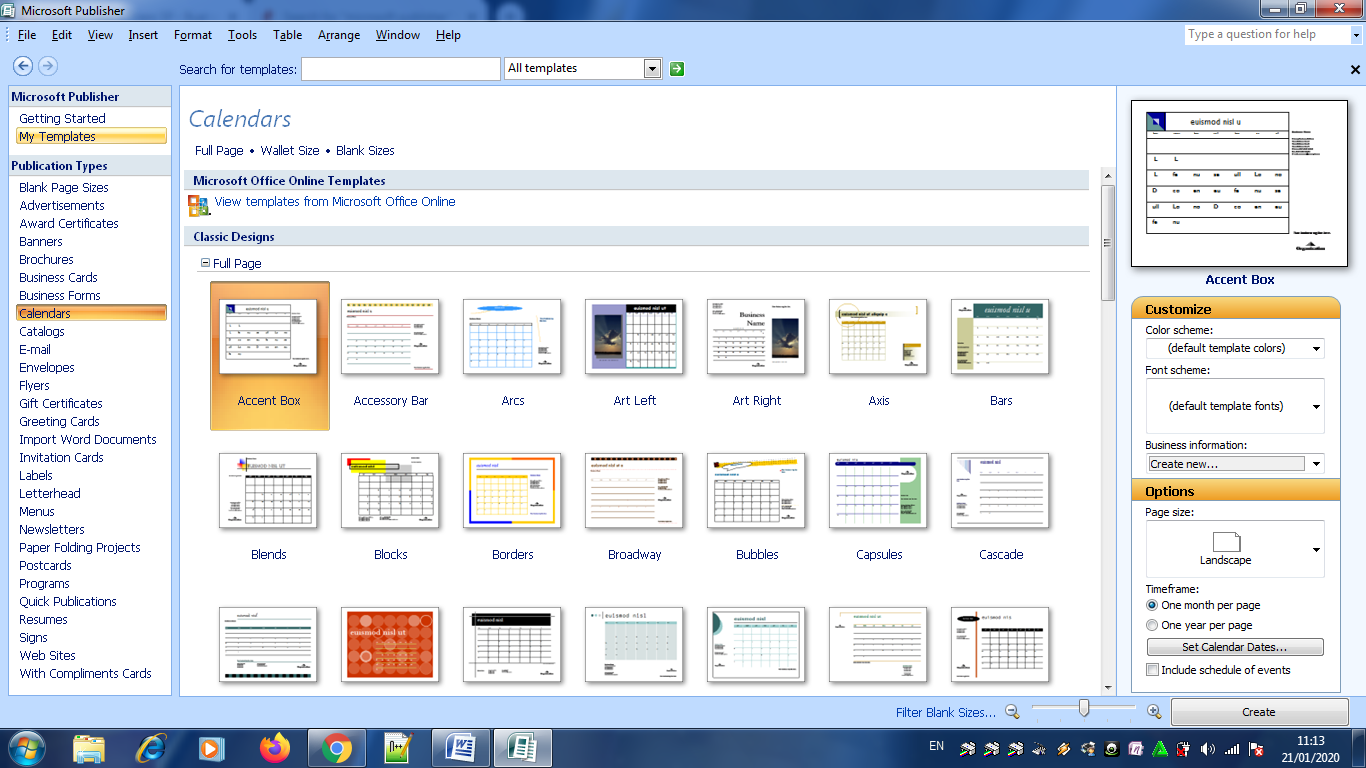Image resolution: width=1366 pixels, height=768 pixels.
Task: Pick the Blends calendar template
Action: coord(268,508)
